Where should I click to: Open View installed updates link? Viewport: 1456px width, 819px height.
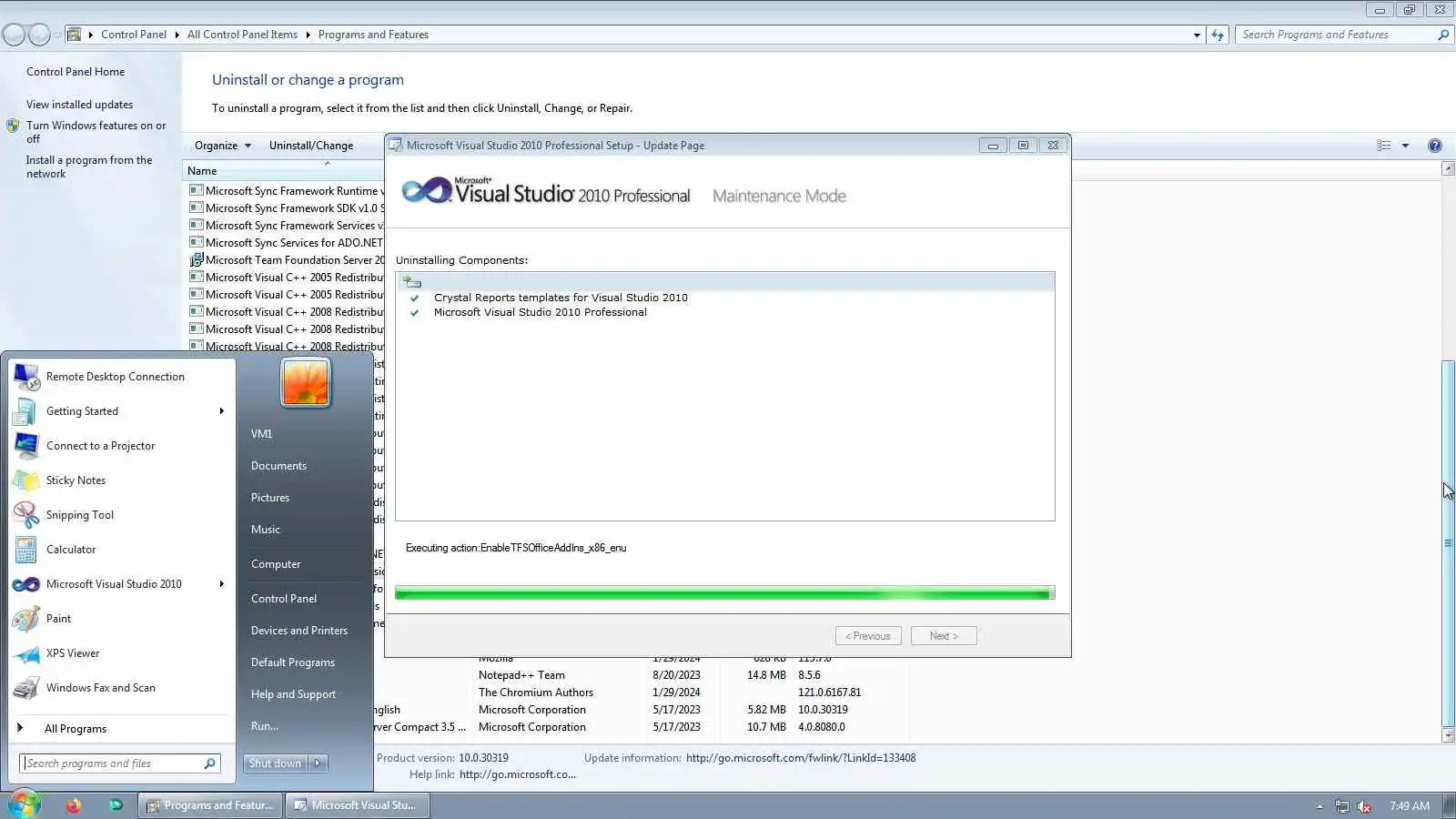[79, 105]
